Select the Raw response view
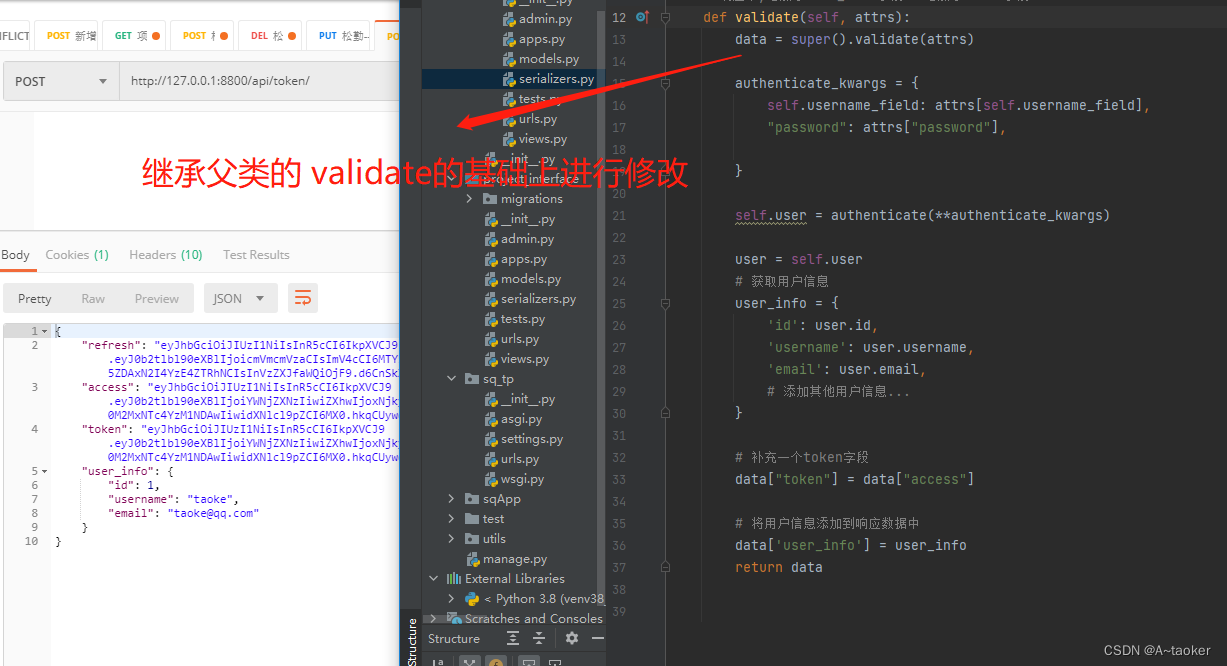Screen dimensions: 1227x666 [x=93, y=298]
